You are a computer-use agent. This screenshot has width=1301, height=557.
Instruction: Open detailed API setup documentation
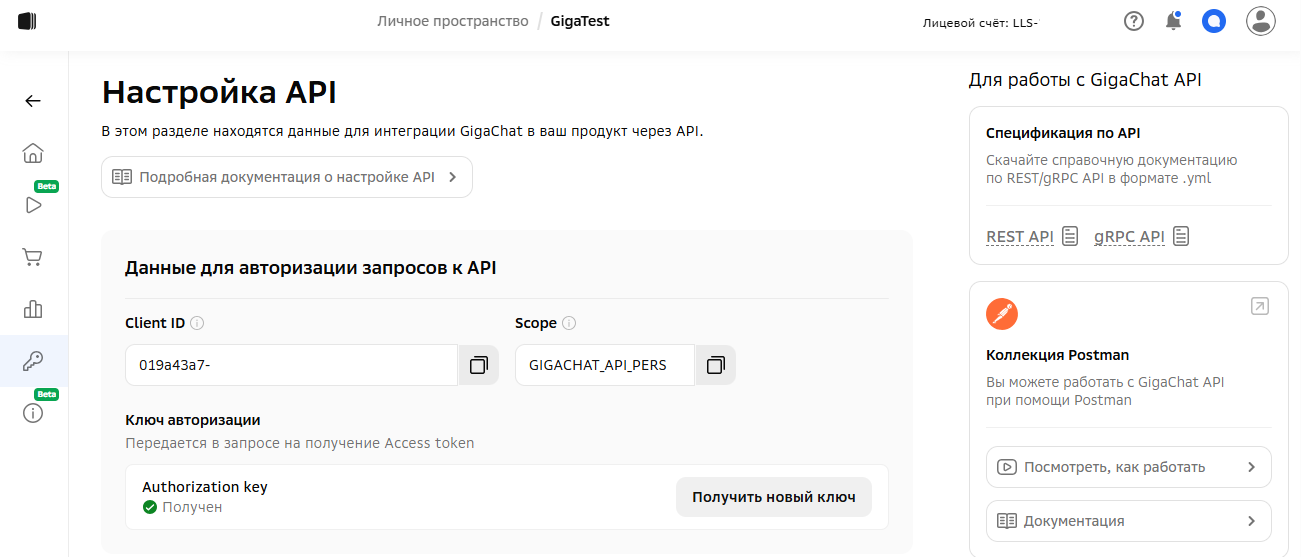pos(287,177)
